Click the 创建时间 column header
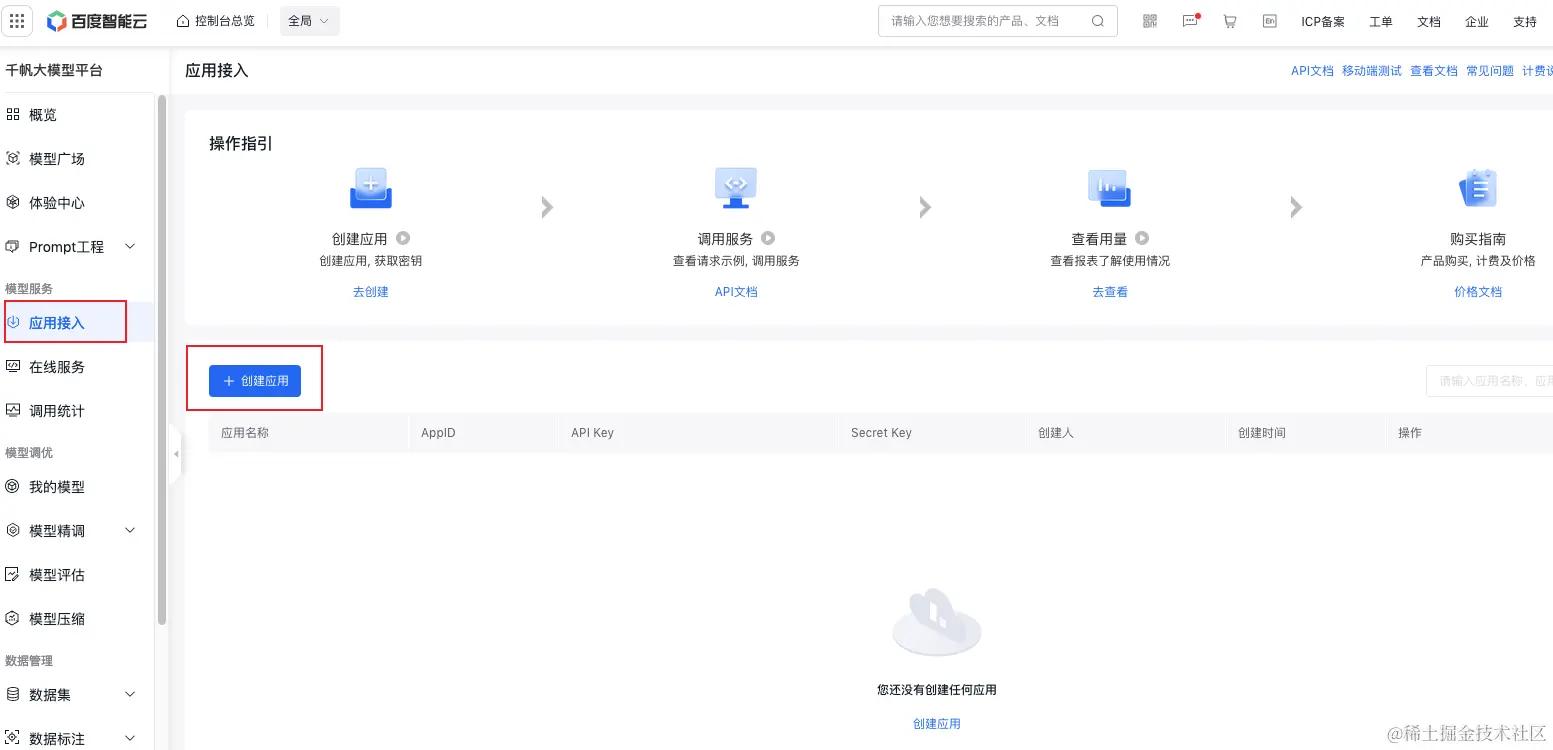The height and width of the screenshot is (750, 1553). click(x=1262, y=433)
